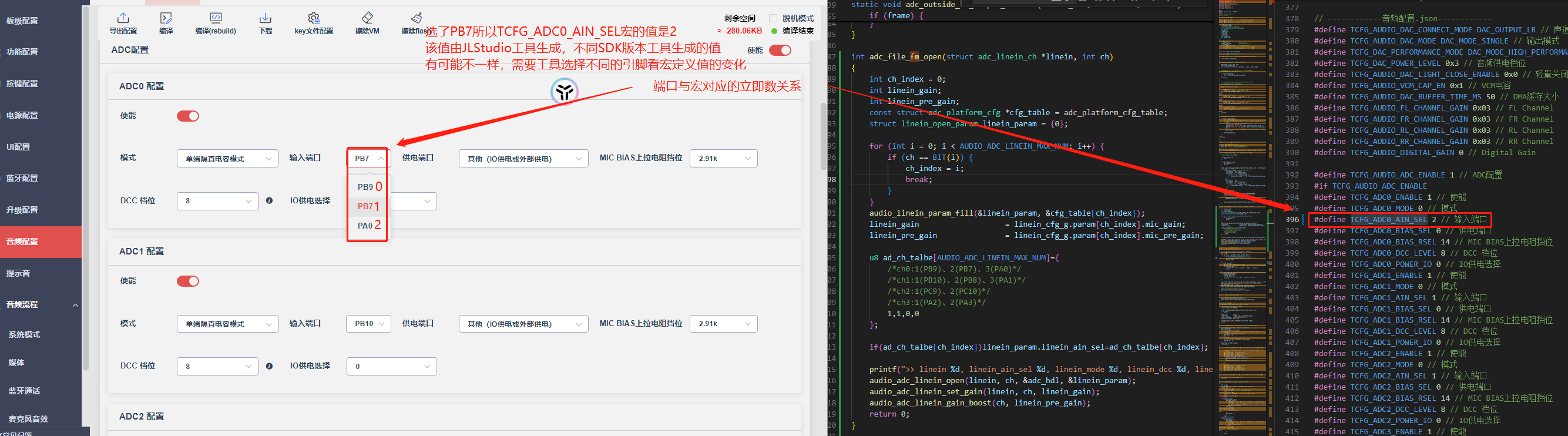Screen dimensions: 1568x436
Task: Click the info icon beside ADC1 DCC 档位
Action: tap(269, 366)
